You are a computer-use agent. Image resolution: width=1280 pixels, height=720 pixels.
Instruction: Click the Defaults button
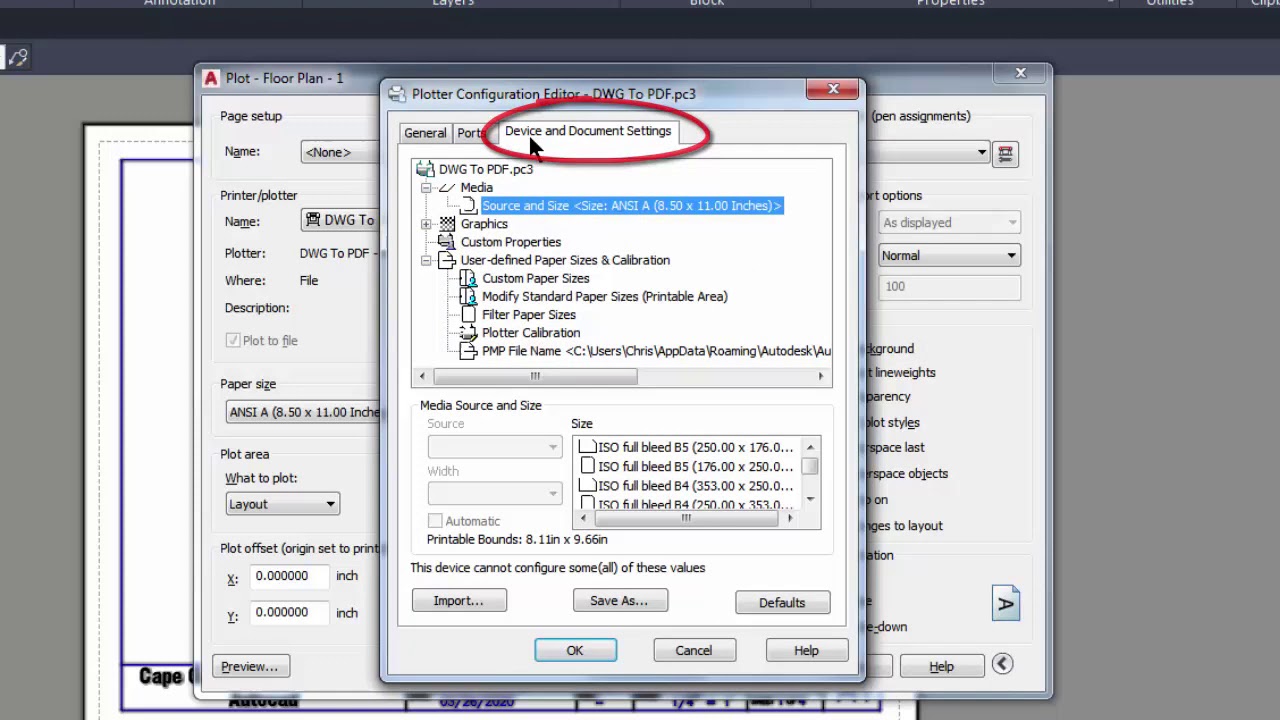(x=782, y=603)
